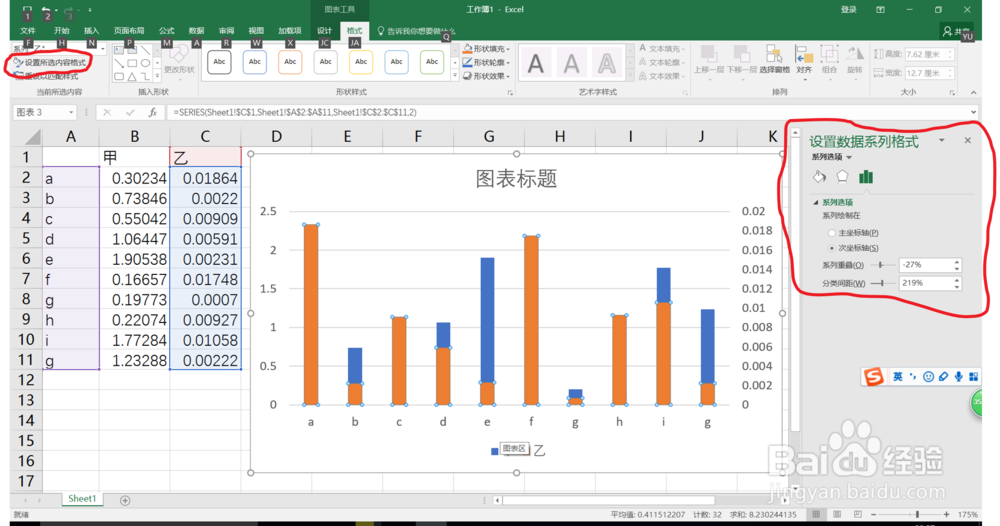This screenshot has width=1000, height=526.
Task: Click the chart title 图表标题
Action: click(516, 179)
